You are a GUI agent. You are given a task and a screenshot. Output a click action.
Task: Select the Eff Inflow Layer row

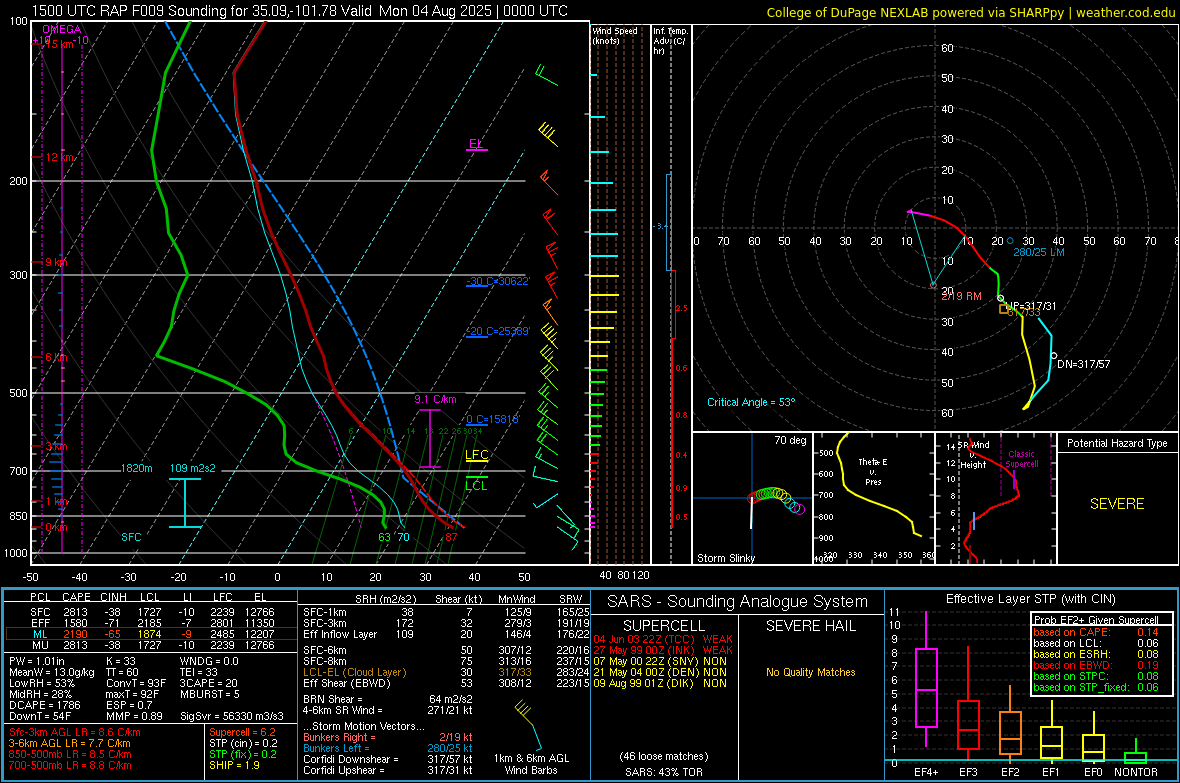click(446, 634)
